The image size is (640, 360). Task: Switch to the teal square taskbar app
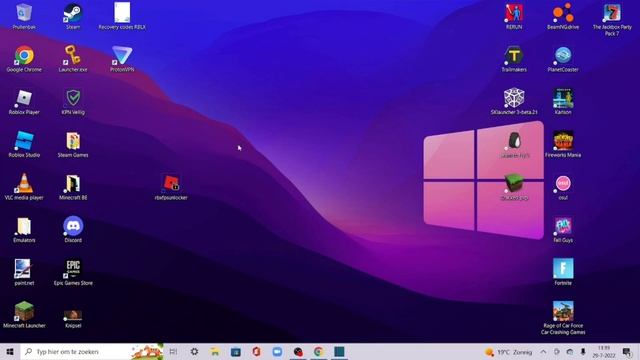pyautogui.click(x=339, y=351)
